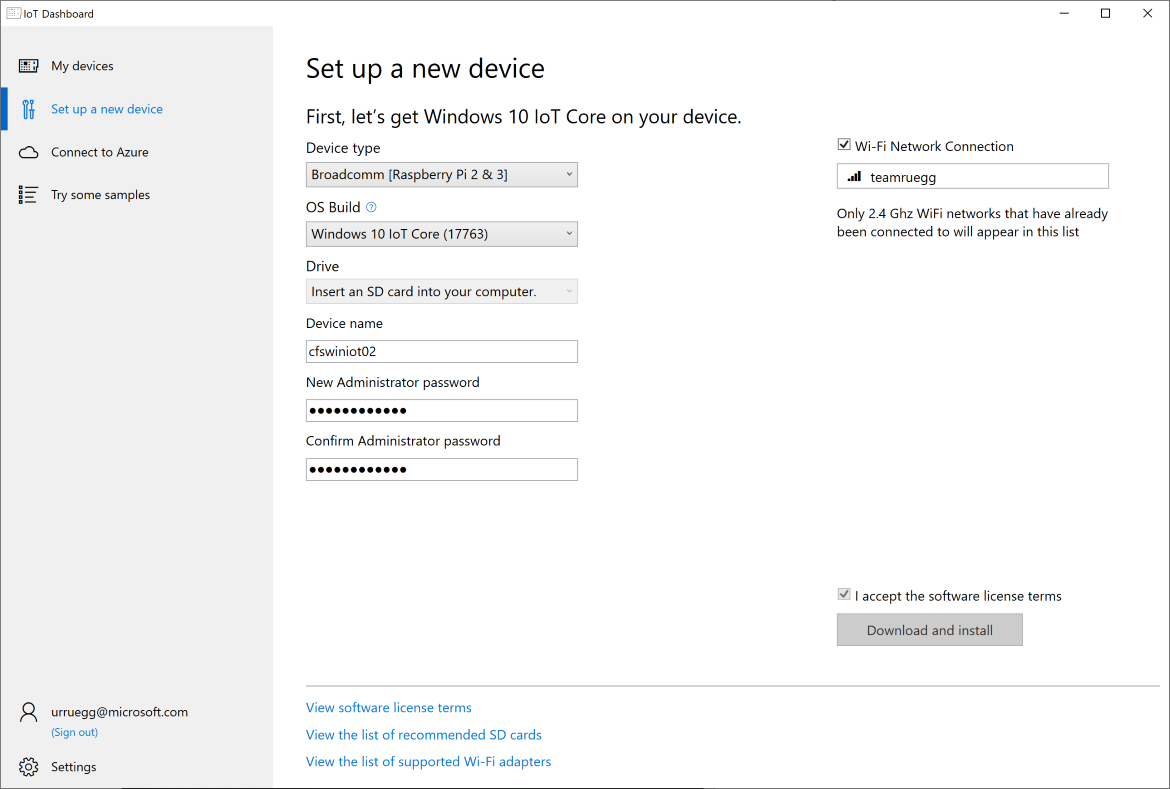Click the New Administrator password field
The width and height of the screenshot is (1170, 789).
tap(442, 410)
